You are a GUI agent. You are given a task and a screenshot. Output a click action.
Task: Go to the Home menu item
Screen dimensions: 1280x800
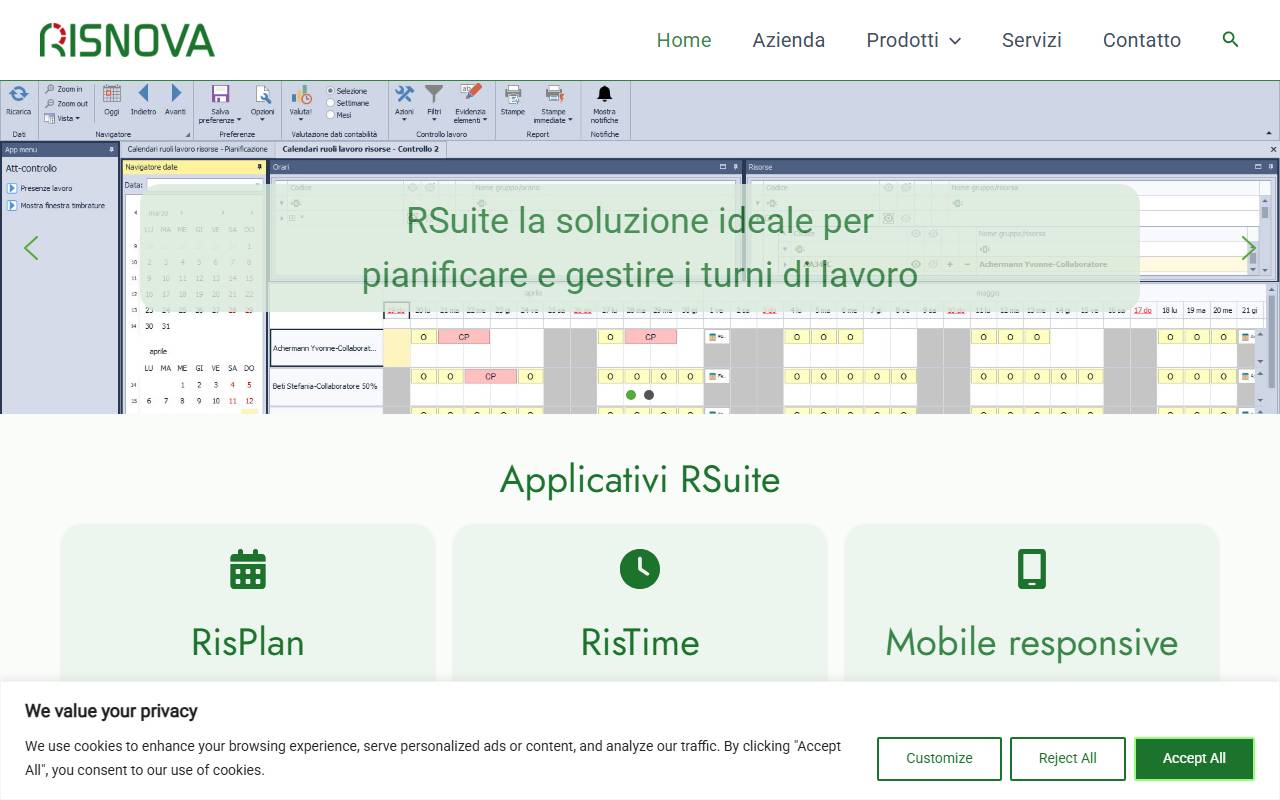click(x=684, y=40)
